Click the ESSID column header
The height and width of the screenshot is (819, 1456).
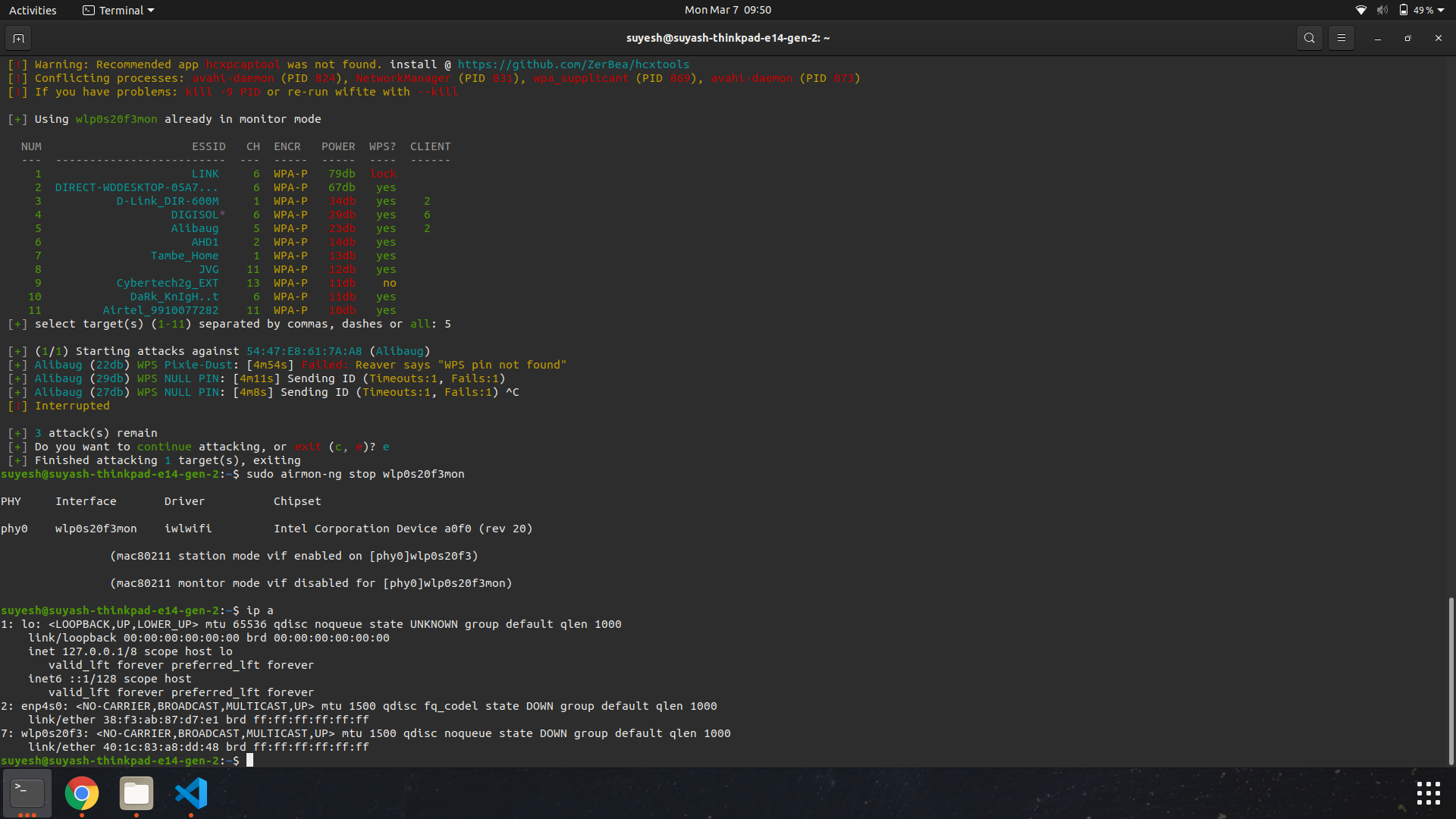209,146
